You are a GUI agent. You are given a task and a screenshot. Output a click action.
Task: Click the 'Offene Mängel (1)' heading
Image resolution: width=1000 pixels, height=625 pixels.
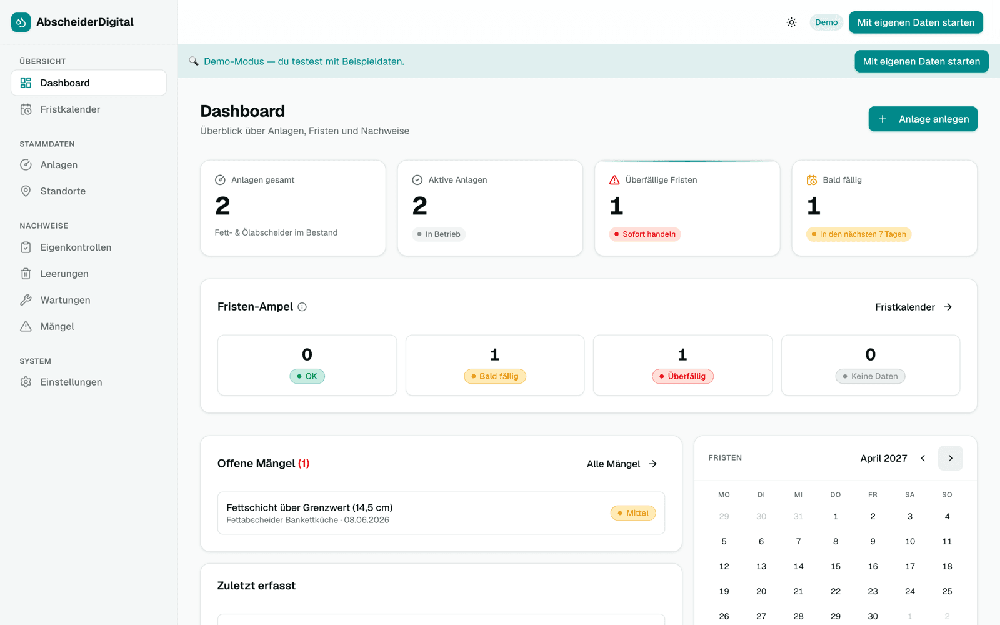263,464
